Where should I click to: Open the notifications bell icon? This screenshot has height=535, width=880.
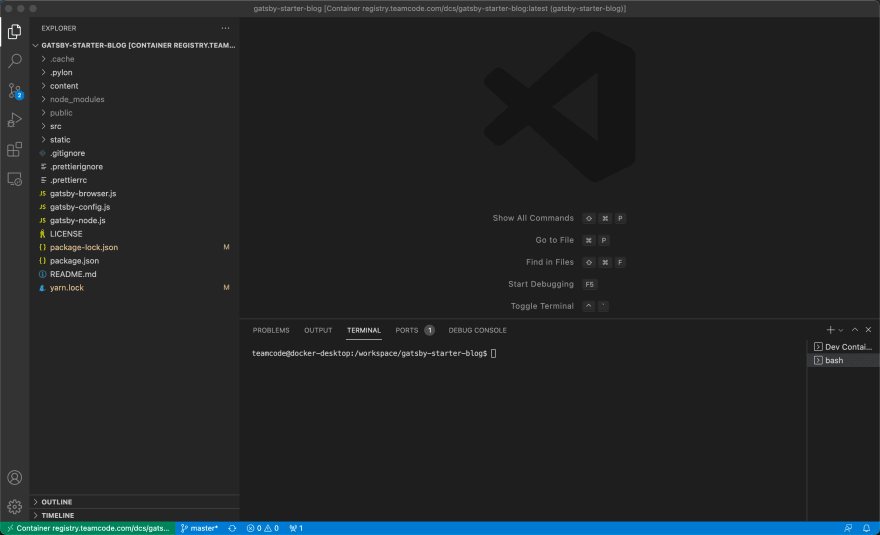867,528
